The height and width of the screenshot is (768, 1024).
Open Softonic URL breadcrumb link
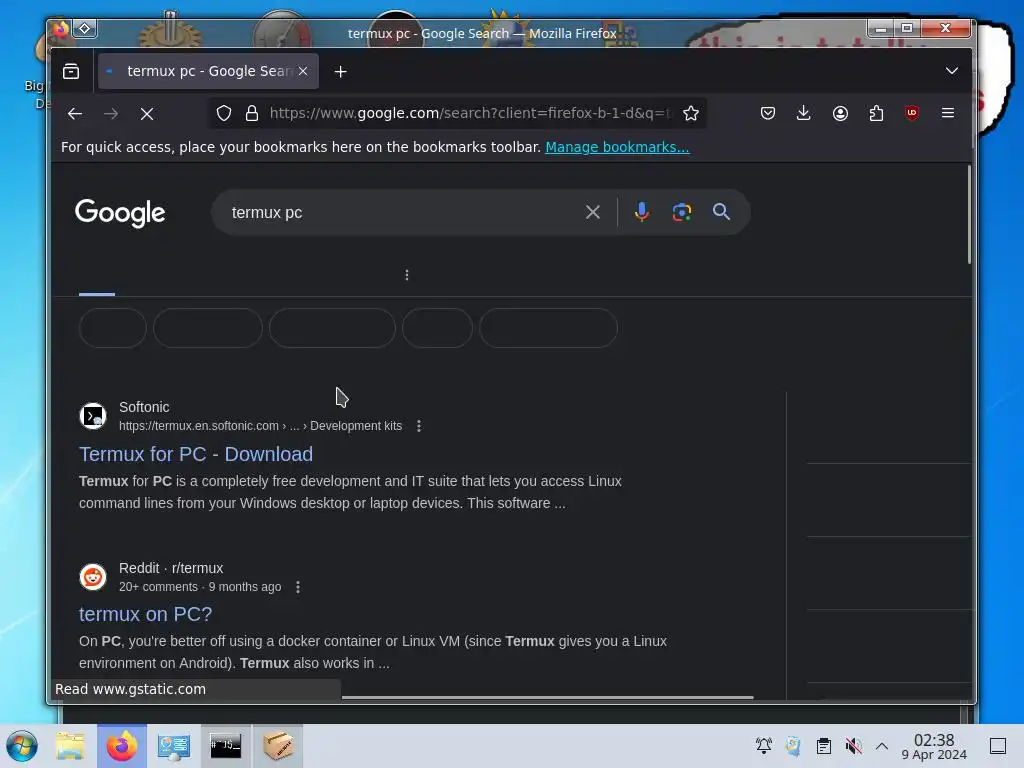(261, 426)
